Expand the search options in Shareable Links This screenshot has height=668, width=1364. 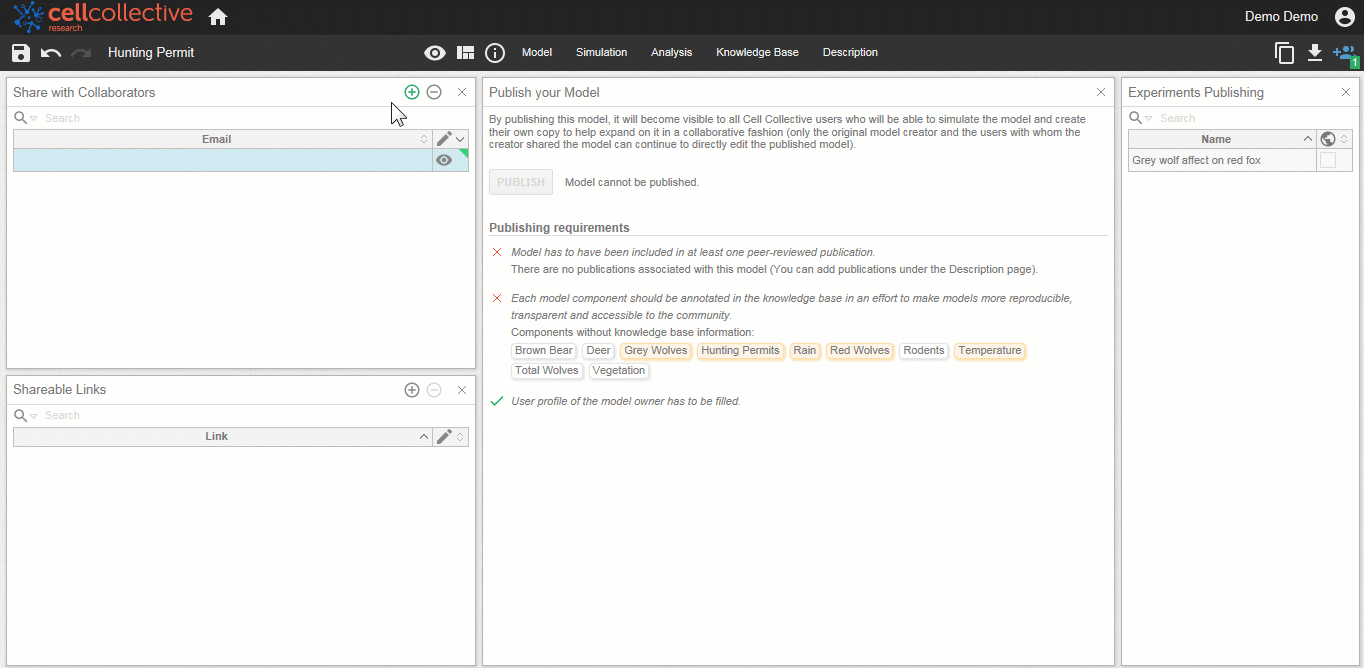tap(34, 416)
